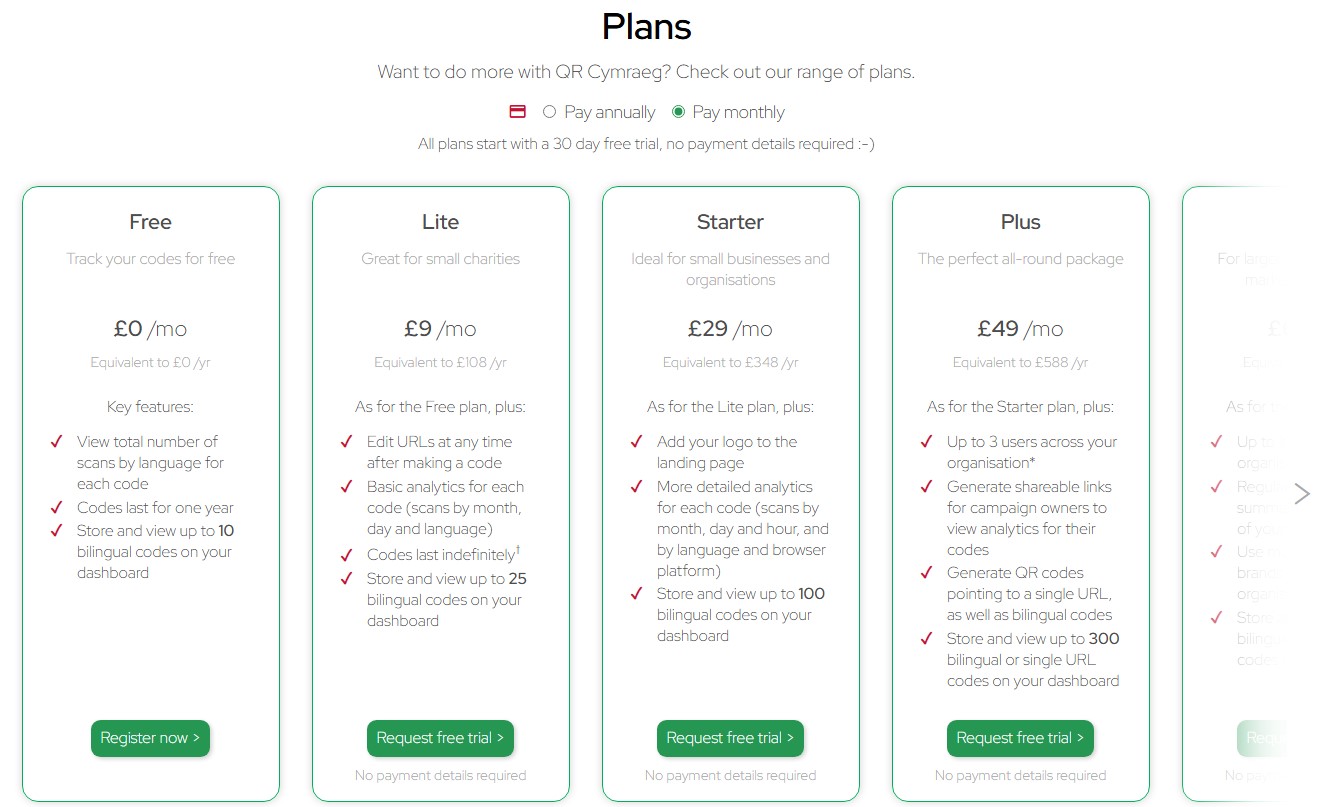Select the Pay annually option

point(549,112)
